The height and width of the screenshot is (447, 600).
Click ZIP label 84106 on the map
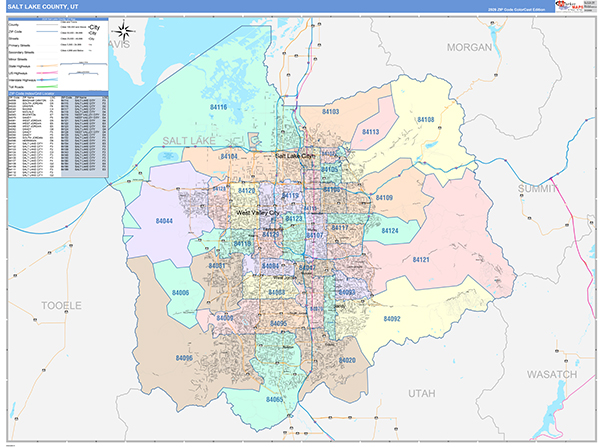(331, 189)
